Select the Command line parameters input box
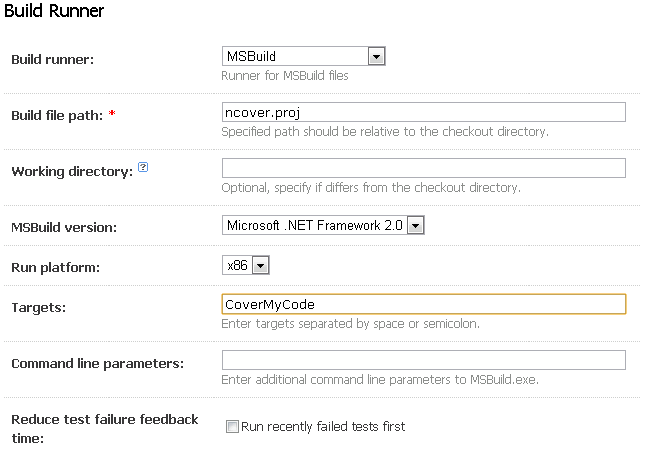The height and width of the screenshot is (457, 649). [x=423, y=360]
